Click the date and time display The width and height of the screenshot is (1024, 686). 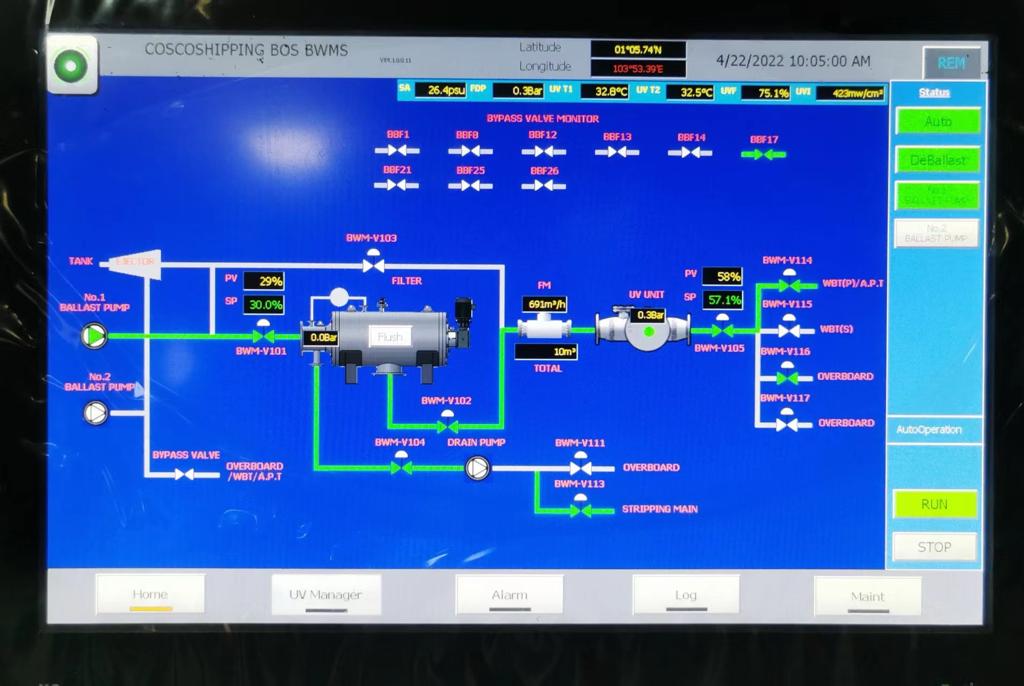pos(793,61)
